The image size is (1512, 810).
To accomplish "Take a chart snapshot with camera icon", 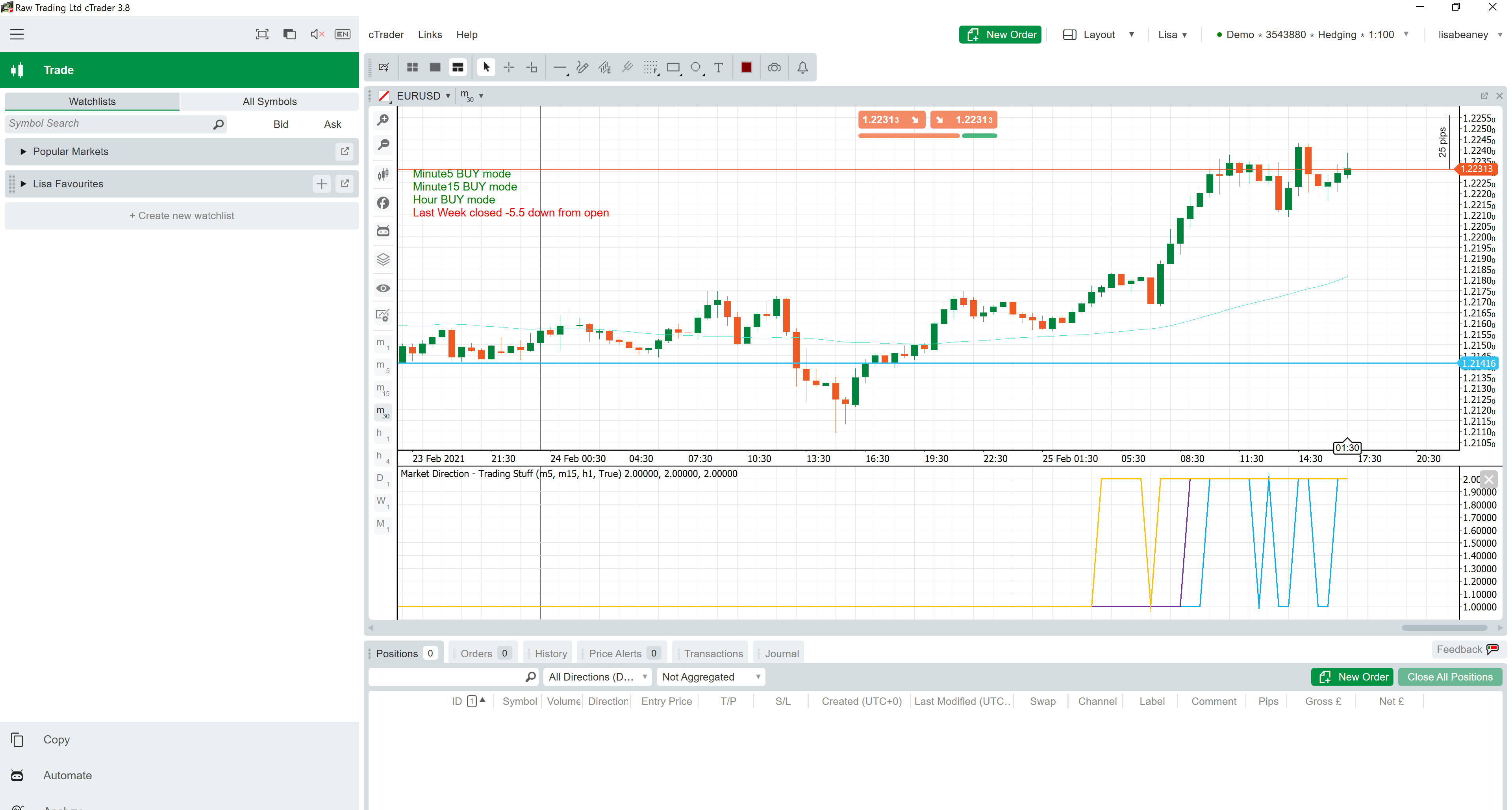I will [774, 67].
